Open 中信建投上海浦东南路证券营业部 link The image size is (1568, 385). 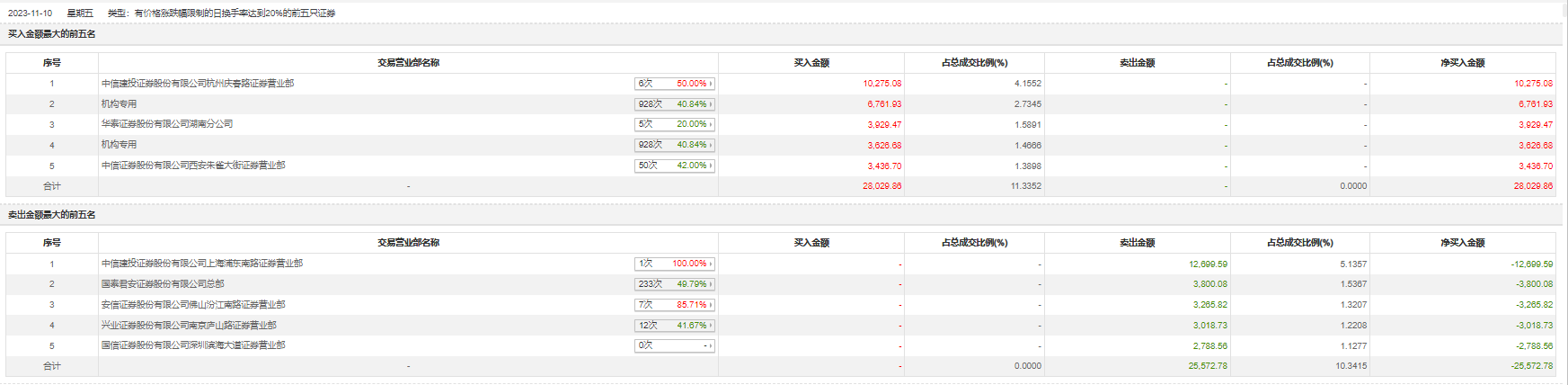(x=201, y=264)
